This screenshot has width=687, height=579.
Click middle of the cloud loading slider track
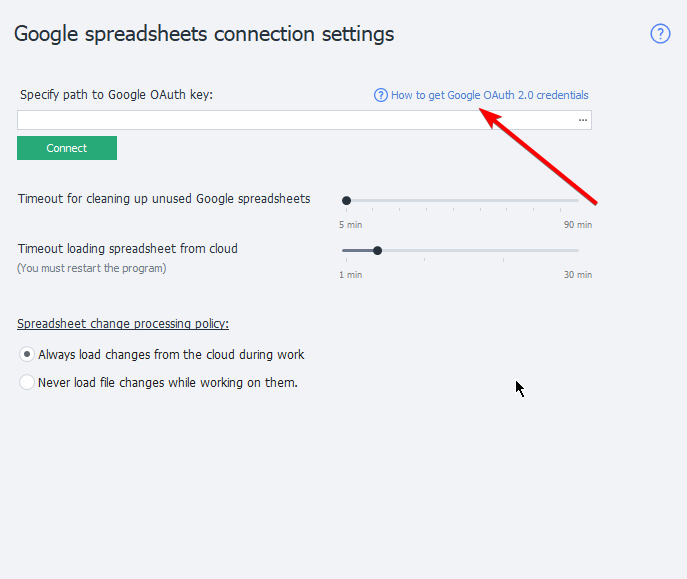click(x=460, y=251)
